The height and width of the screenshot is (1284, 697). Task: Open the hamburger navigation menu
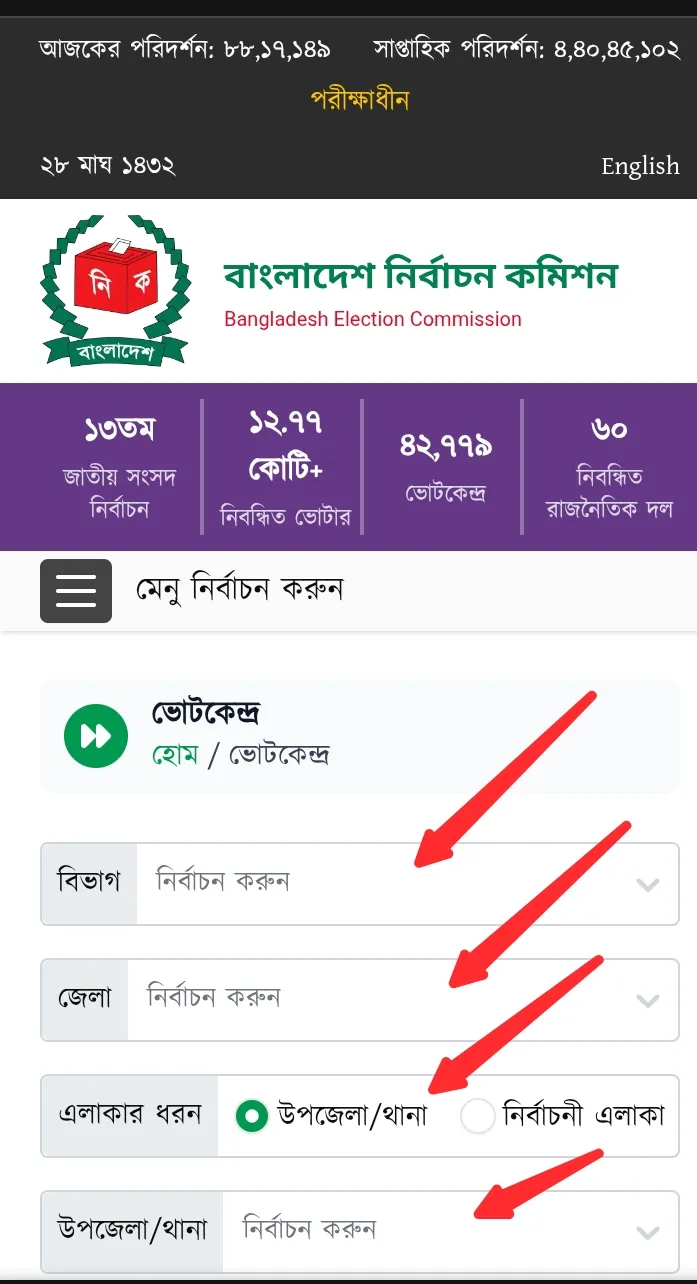pos(76,590)
